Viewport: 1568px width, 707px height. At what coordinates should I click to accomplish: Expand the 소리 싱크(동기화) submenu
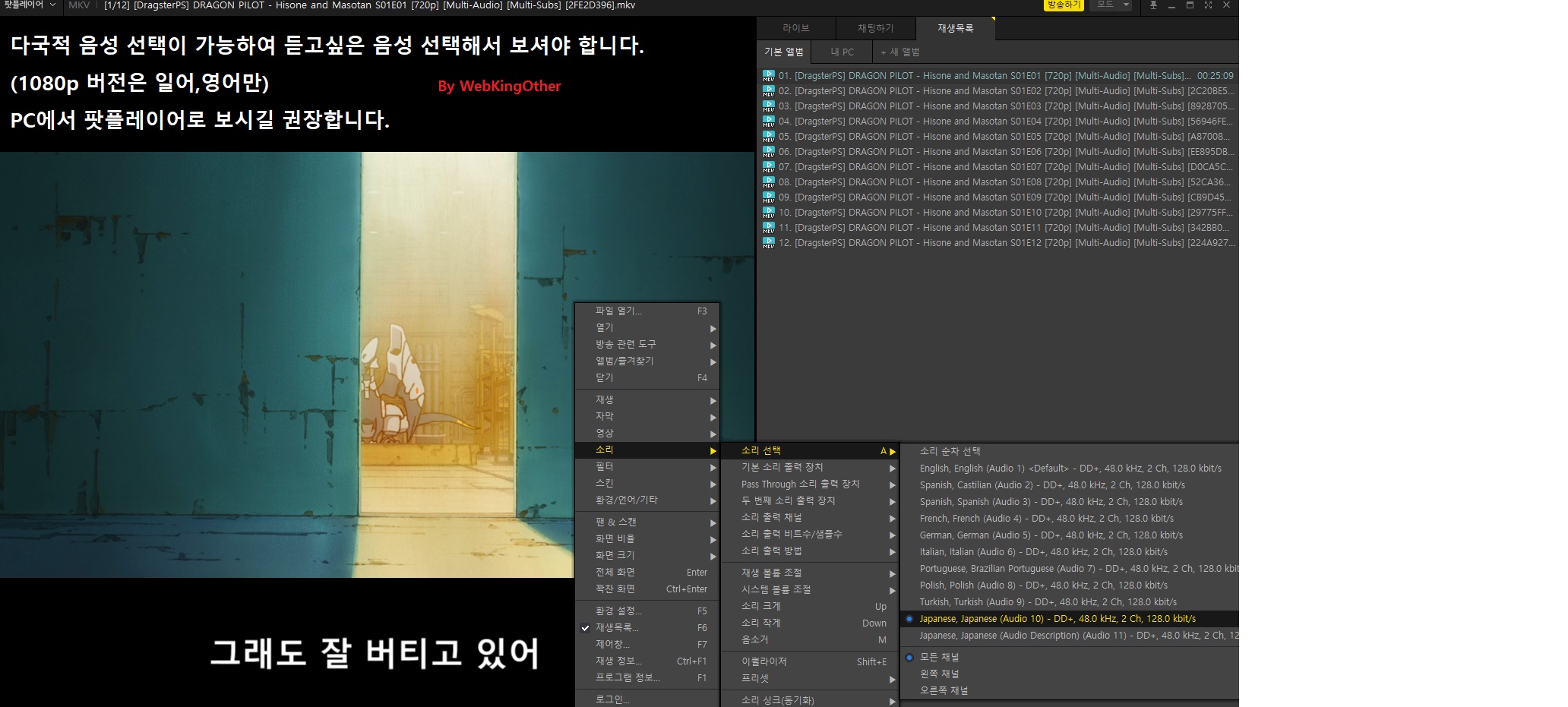810,700
